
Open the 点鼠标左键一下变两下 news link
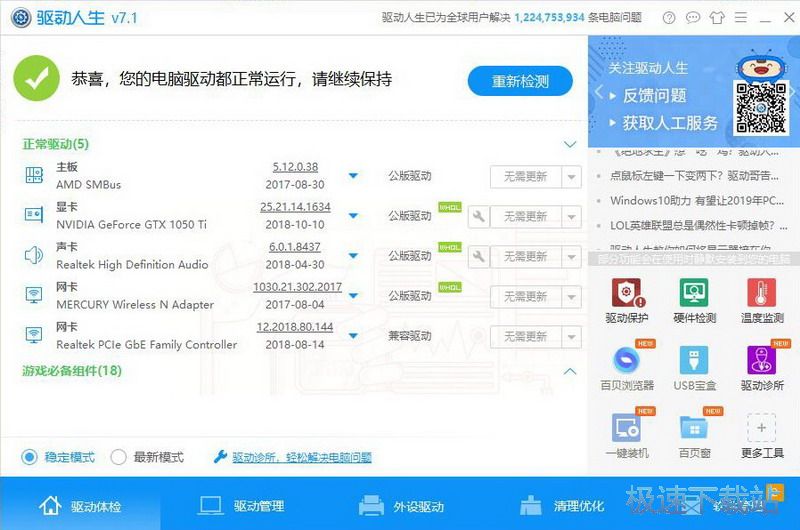(694, 176)
